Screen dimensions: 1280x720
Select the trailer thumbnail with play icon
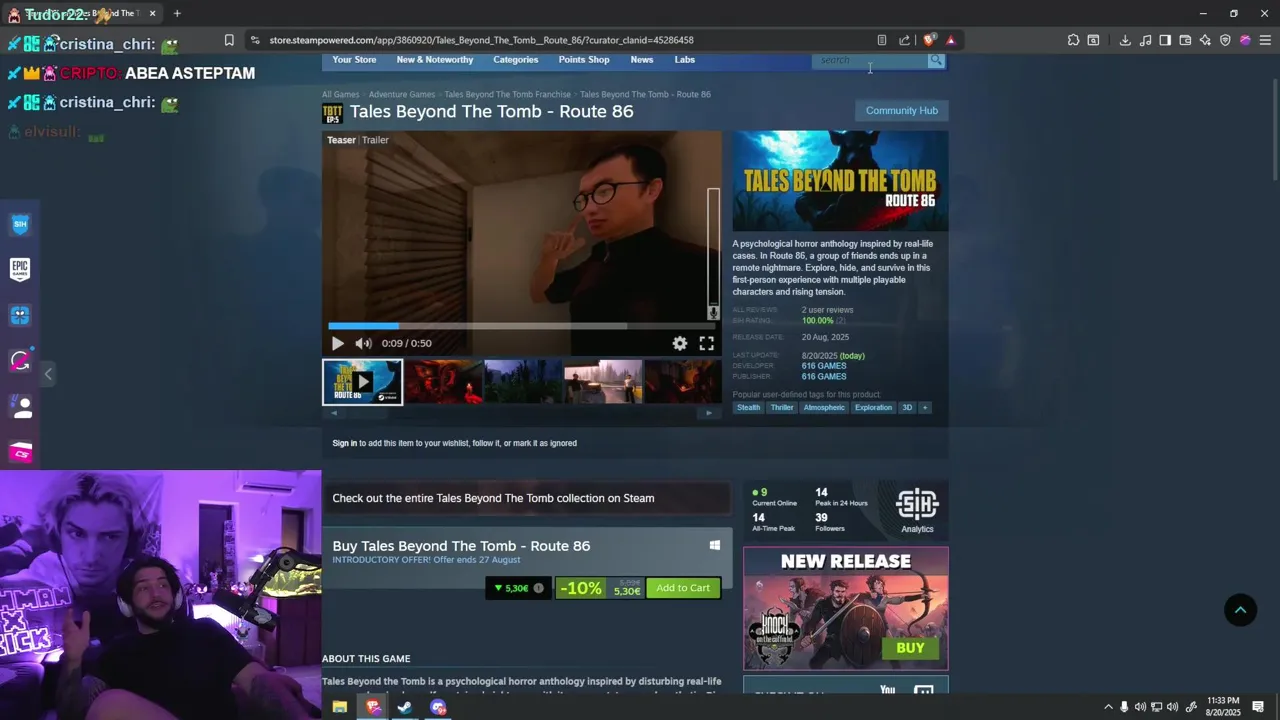tap(362, 382)
